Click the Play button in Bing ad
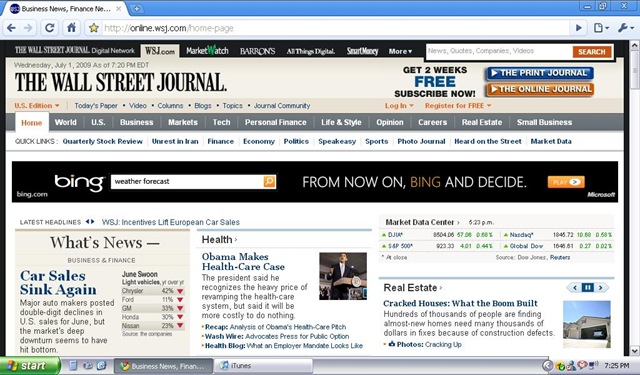Viewport: 640px width, 375px height. tap(566, 182)
